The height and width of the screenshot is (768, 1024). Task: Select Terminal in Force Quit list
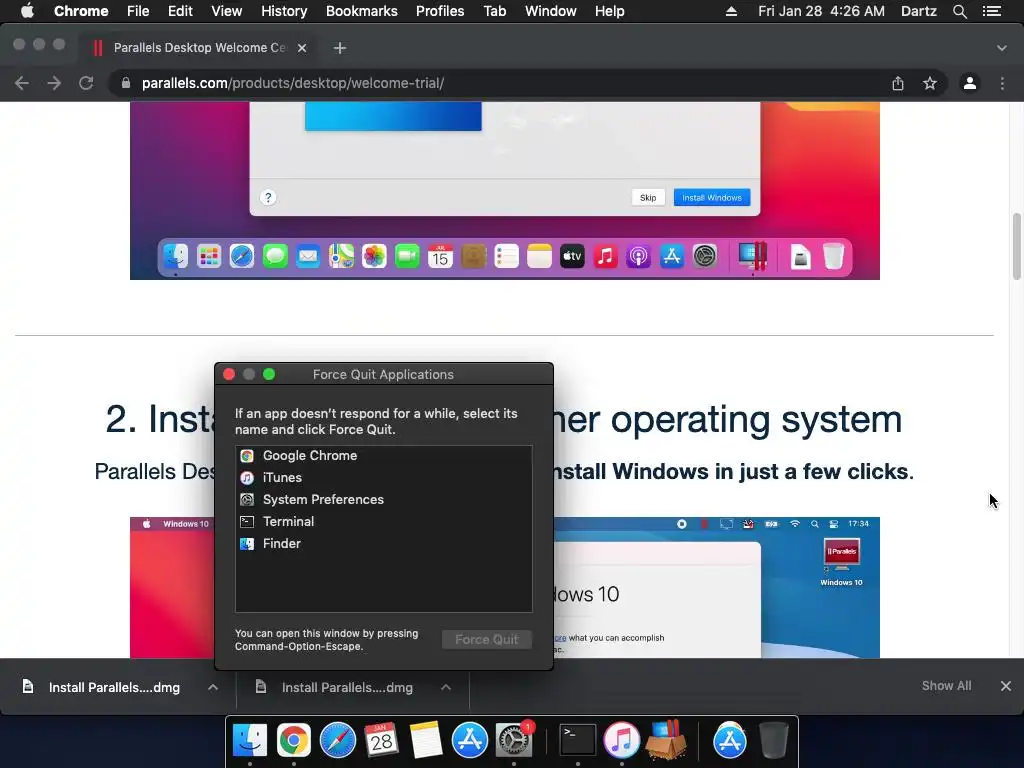tap(383, 522)
